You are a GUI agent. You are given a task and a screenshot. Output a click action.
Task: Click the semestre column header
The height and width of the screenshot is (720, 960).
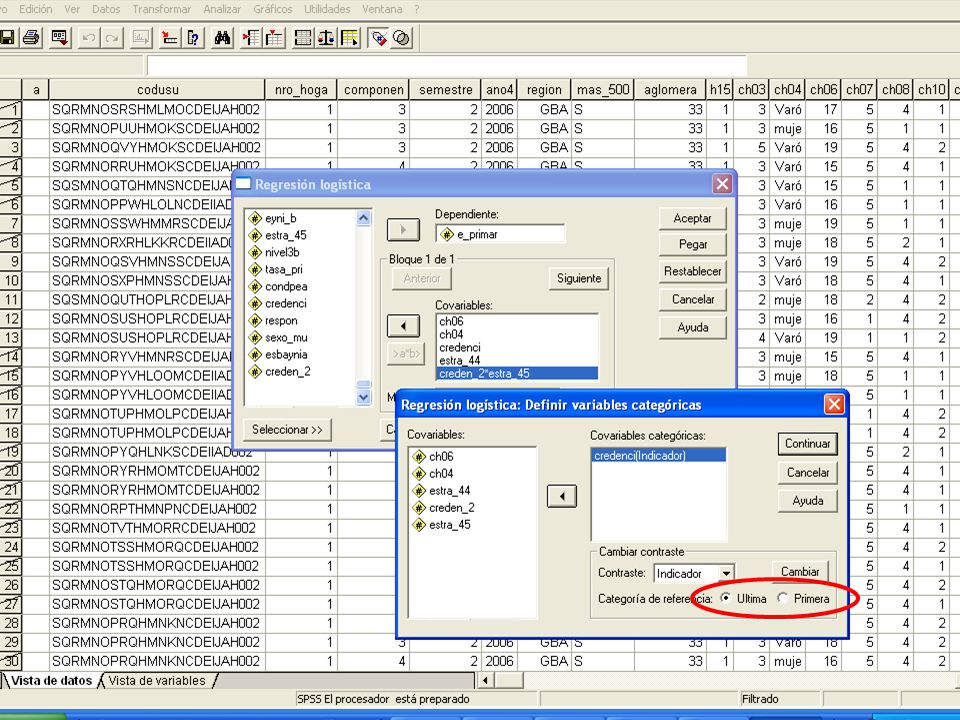[x=445, y=89]
